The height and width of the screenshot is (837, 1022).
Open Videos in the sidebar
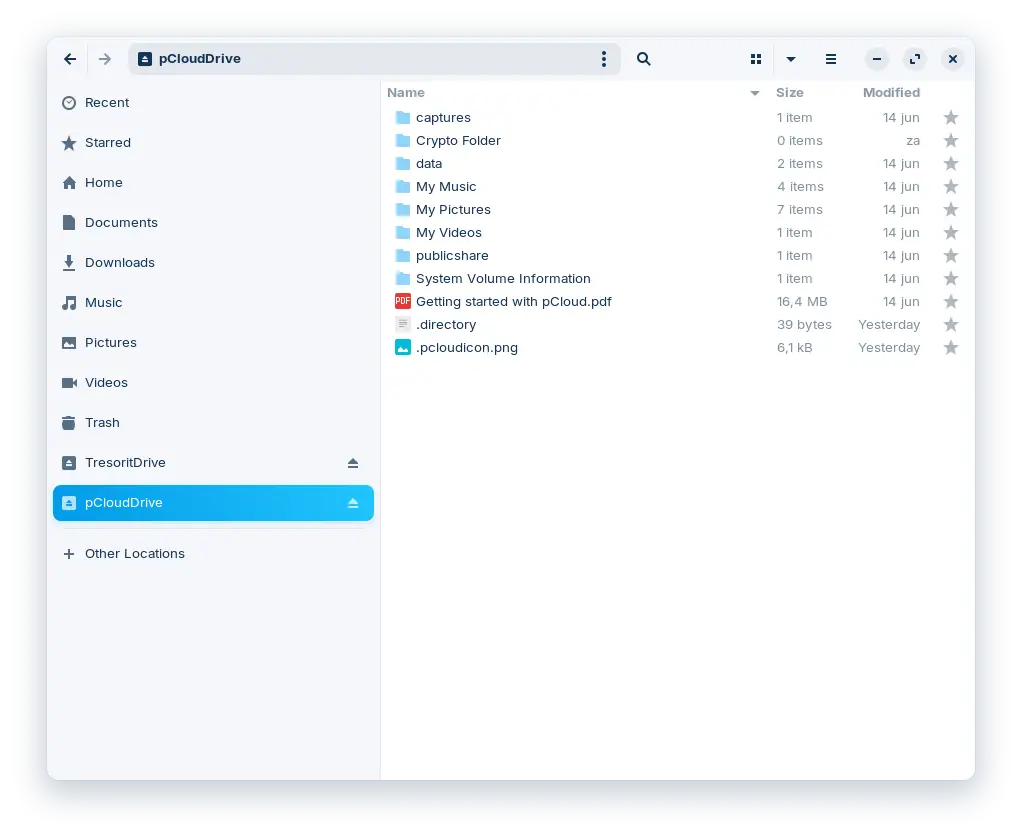pyautogui.click(x=213, y=383)
